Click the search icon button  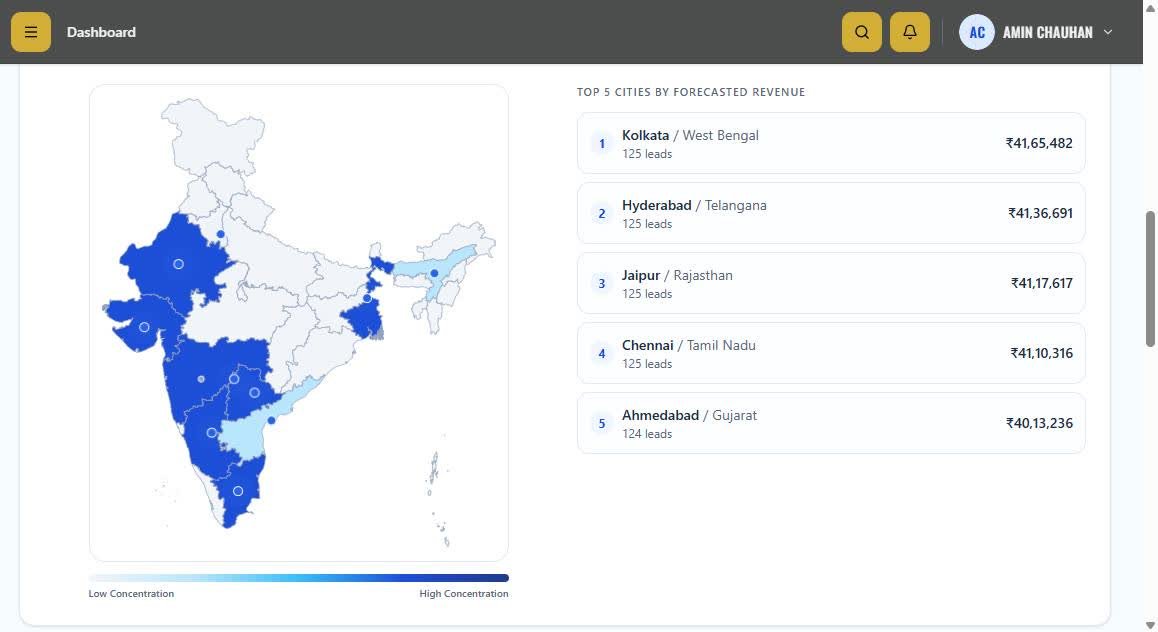click(x=861, y=32)
